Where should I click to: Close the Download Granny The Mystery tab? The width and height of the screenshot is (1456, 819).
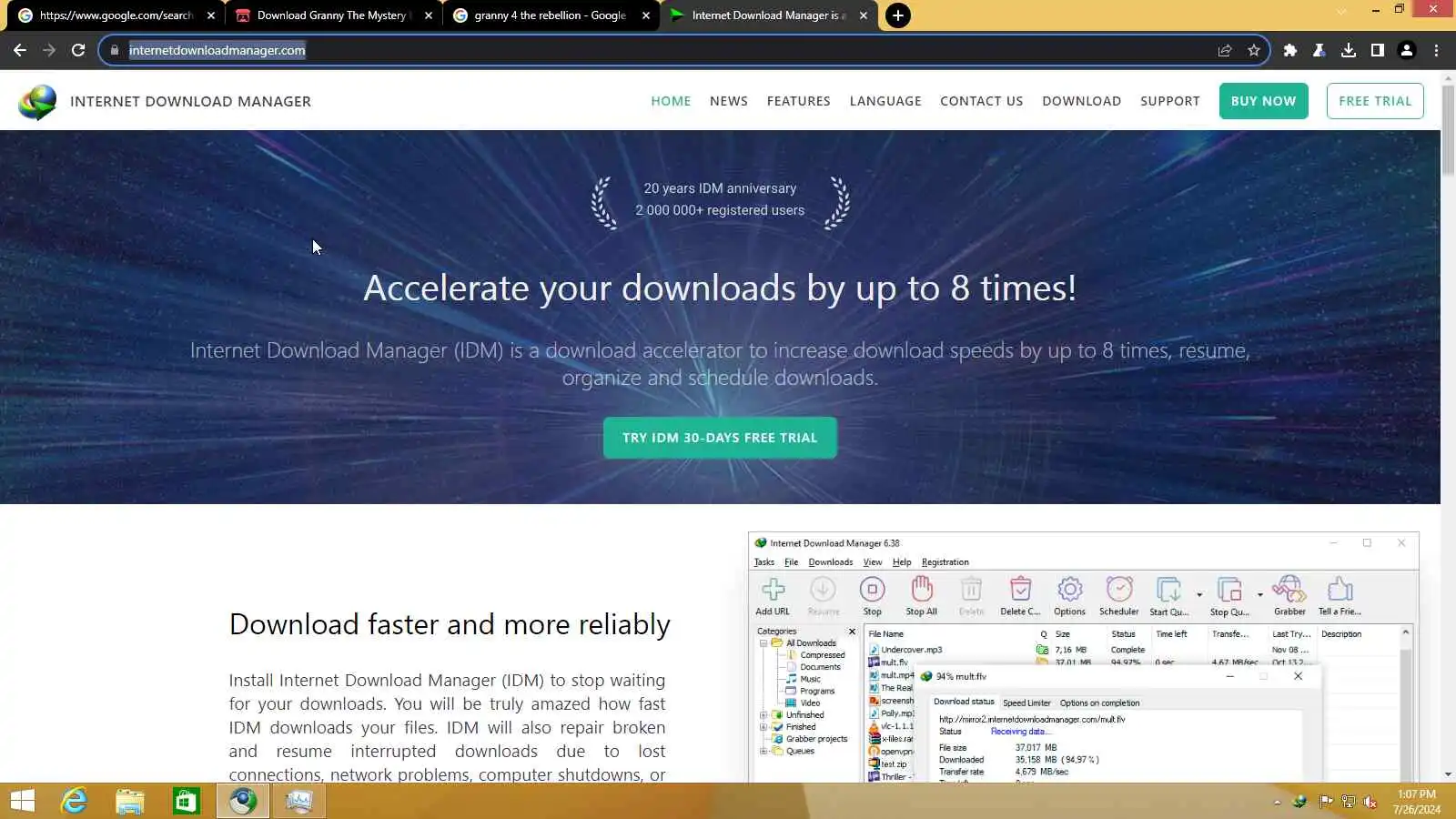point(429,15)
